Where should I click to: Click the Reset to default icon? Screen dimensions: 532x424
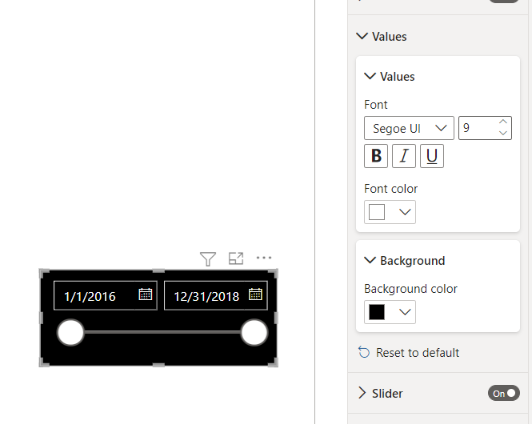click(x=364, y=352)
